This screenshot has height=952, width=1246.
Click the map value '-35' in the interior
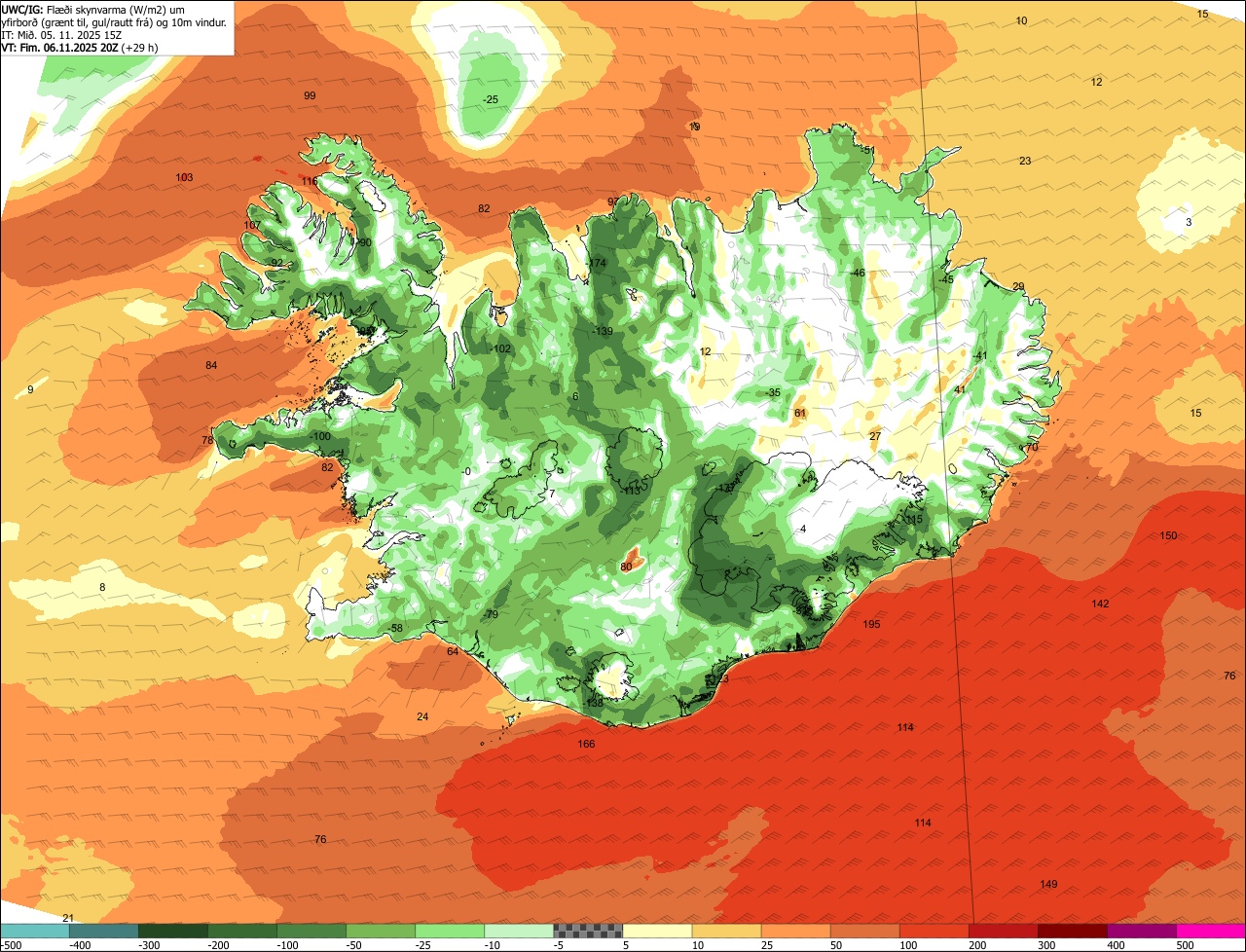(x=773, y=392)
